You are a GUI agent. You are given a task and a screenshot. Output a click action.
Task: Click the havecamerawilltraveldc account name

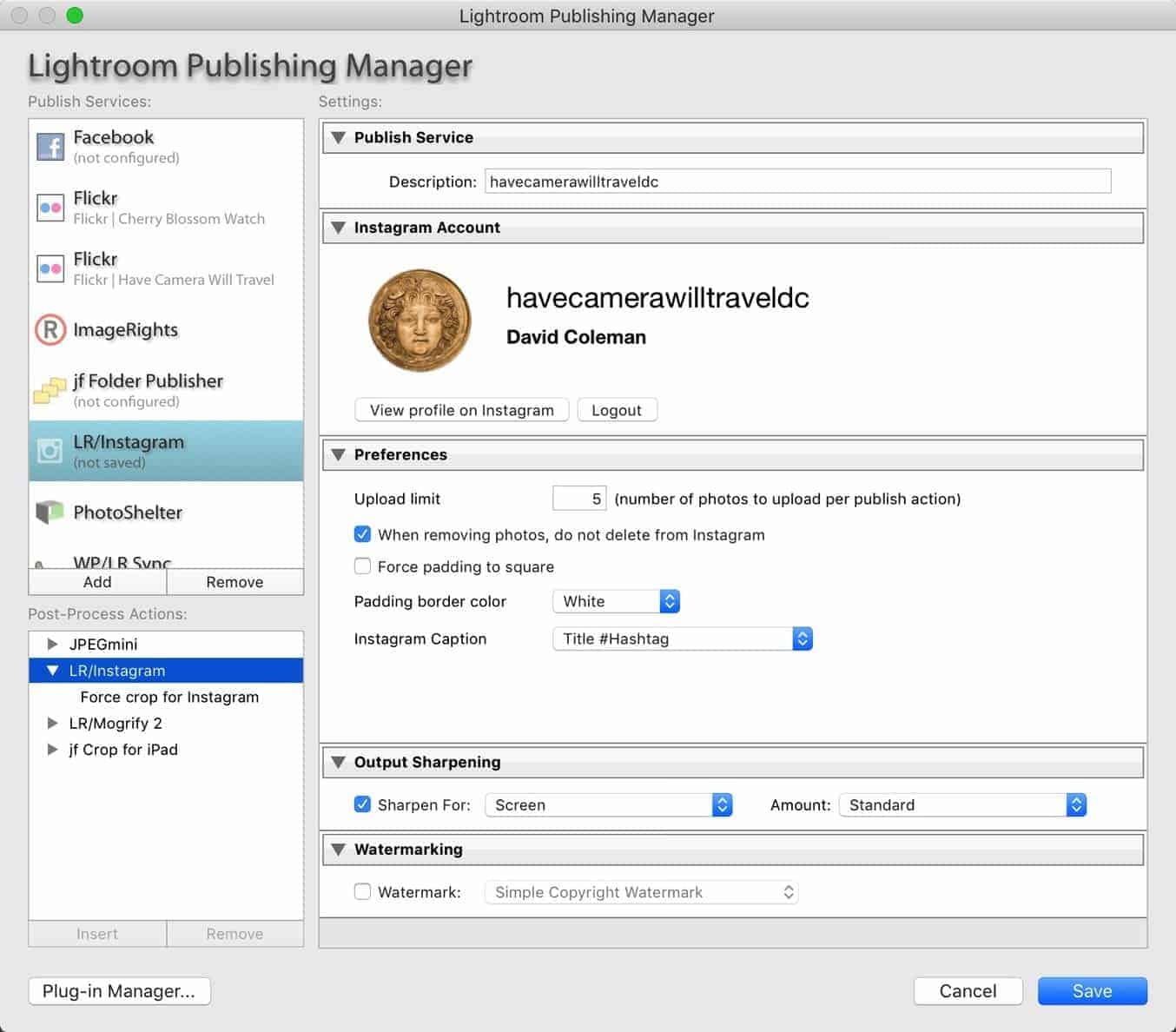point(657,298)
